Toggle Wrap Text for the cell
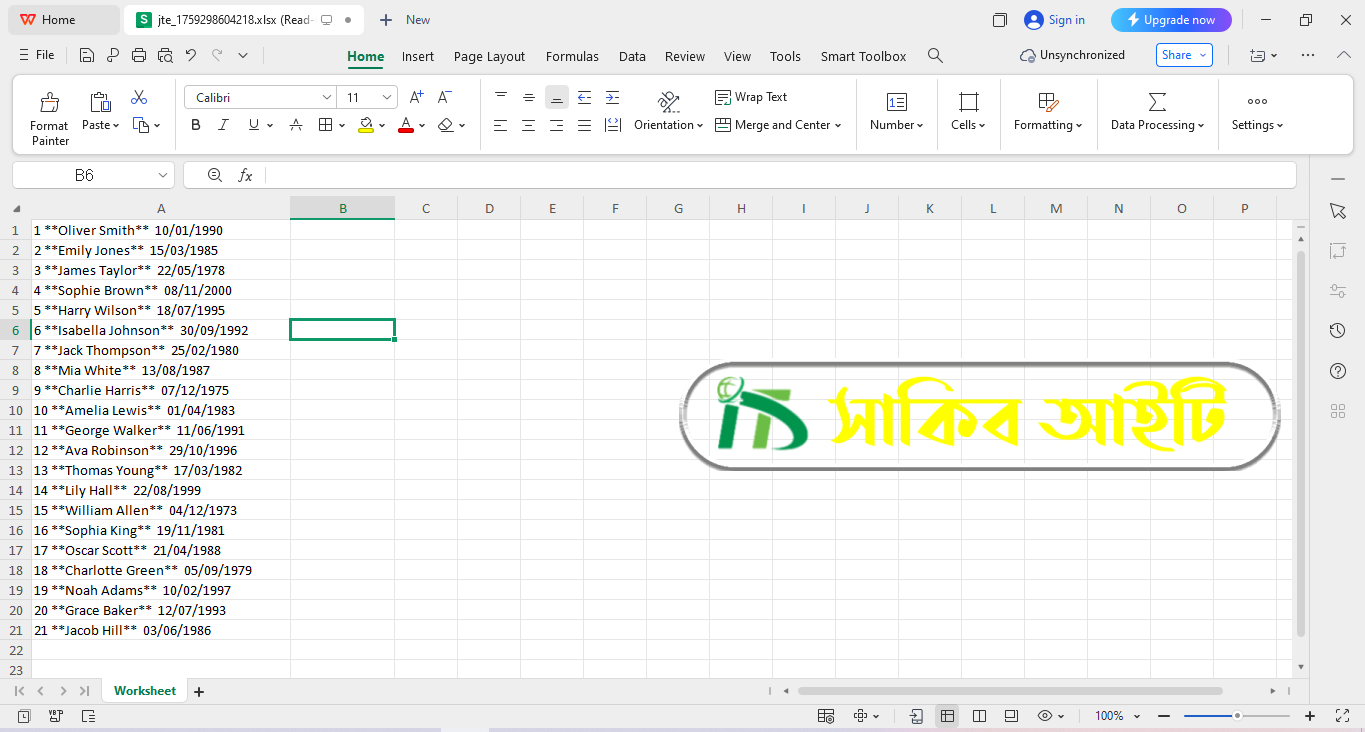This screenshot has width=1365, height=732. (x=751, y=97)
